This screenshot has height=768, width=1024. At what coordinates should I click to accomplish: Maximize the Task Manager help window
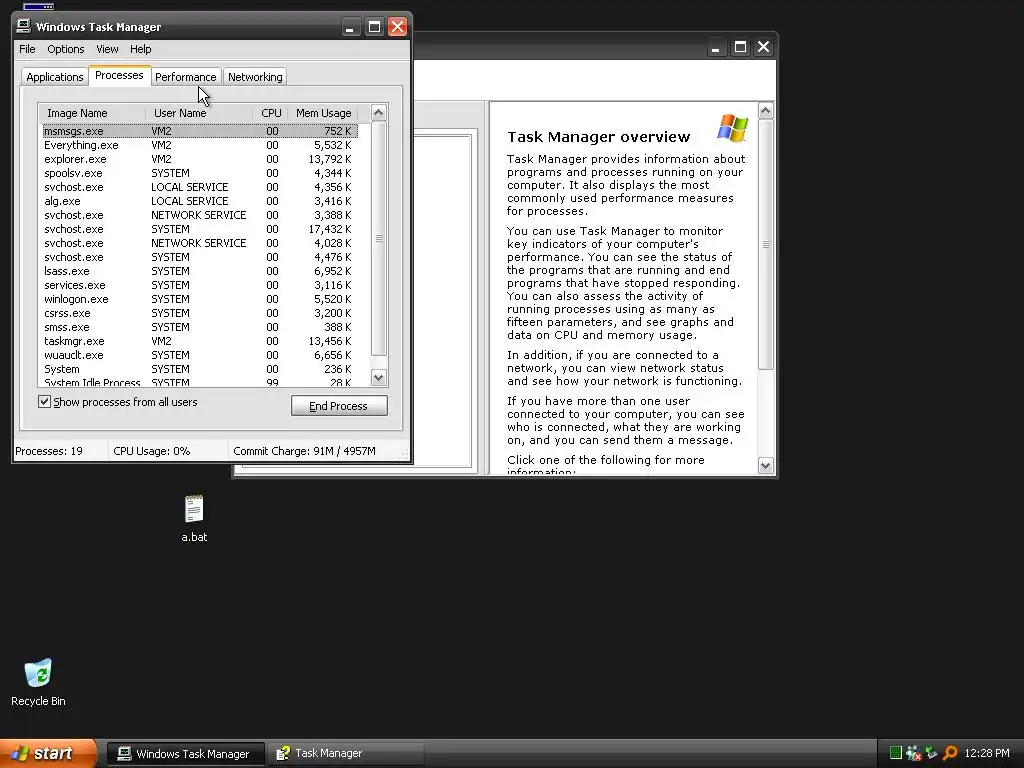coord(740,47)
